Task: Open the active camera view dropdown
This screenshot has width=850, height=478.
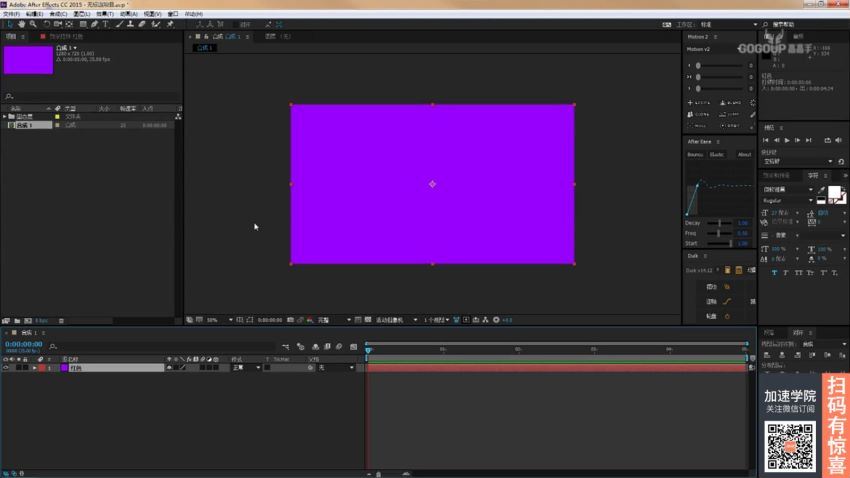Action: pos(396,320)
